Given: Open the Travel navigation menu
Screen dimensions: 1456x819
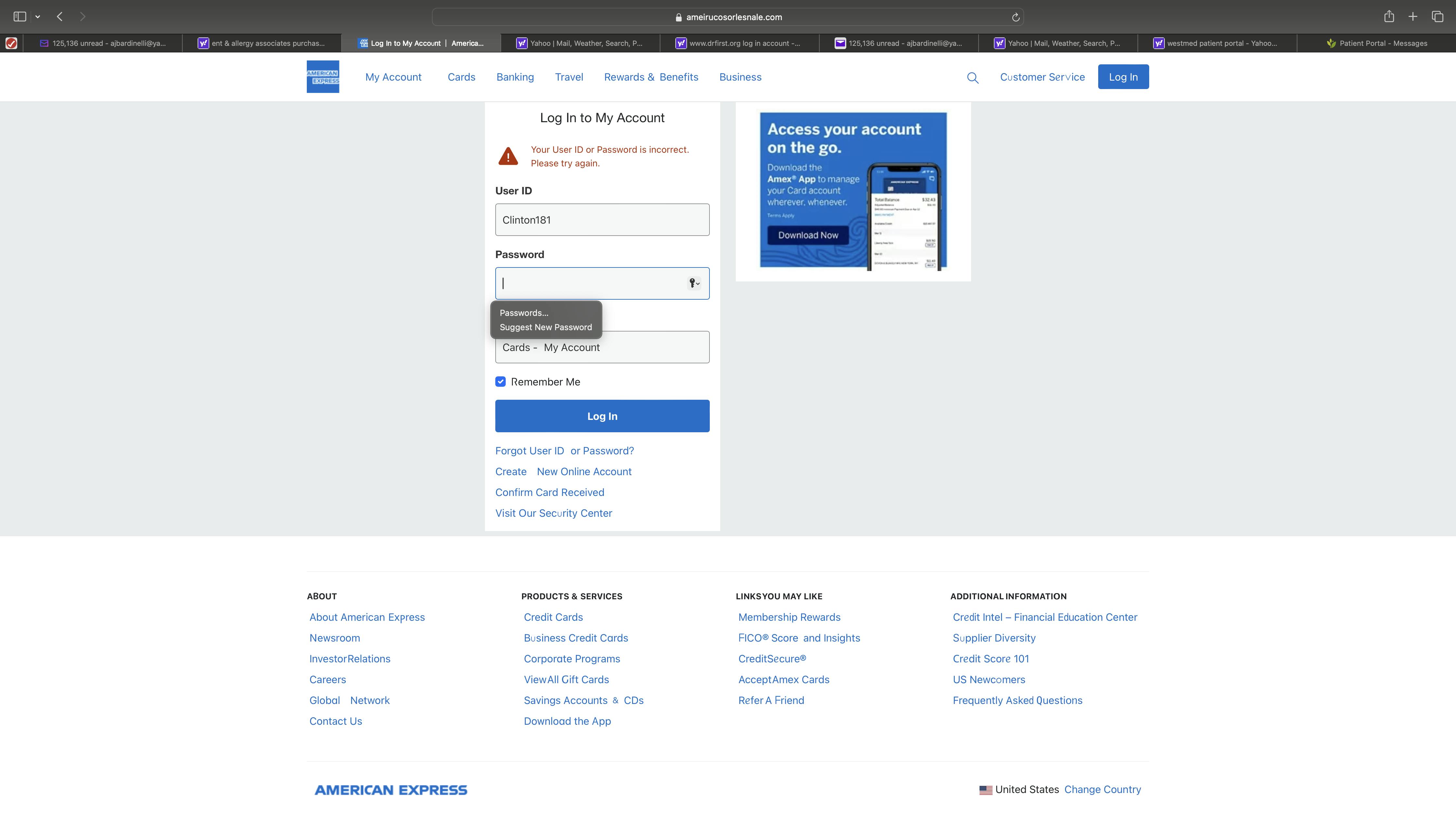Looking at the screenshot, I should point(569,77).
